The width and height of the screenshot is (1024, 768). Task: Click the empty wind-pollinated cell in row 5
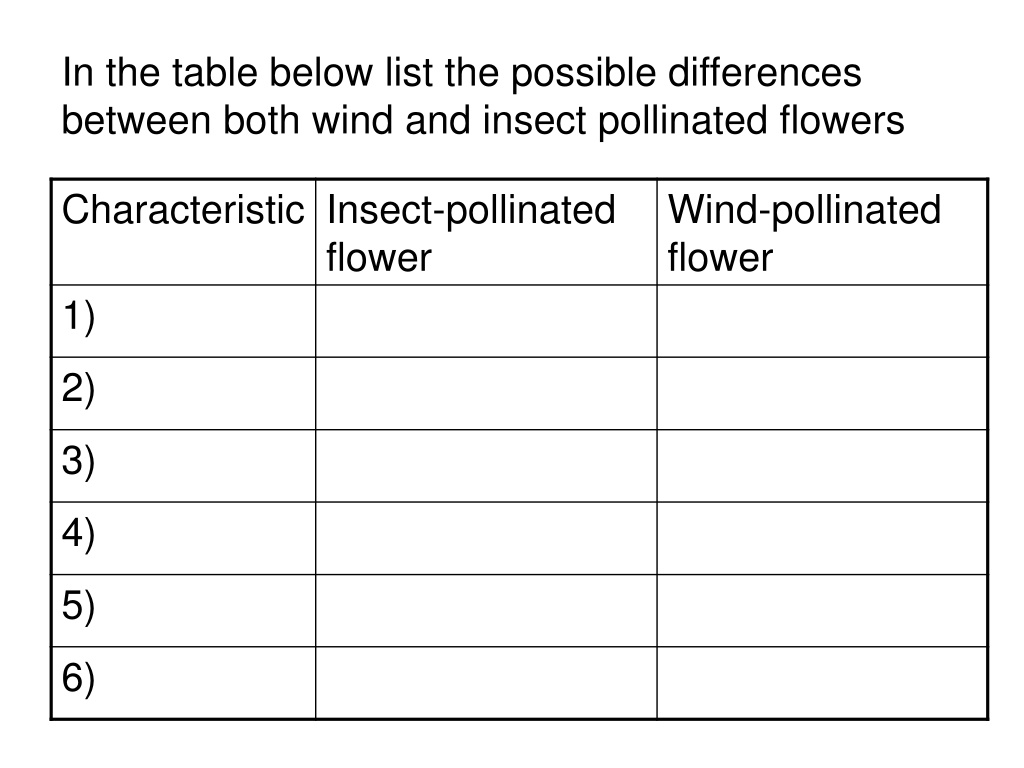[x=822, y=610]
